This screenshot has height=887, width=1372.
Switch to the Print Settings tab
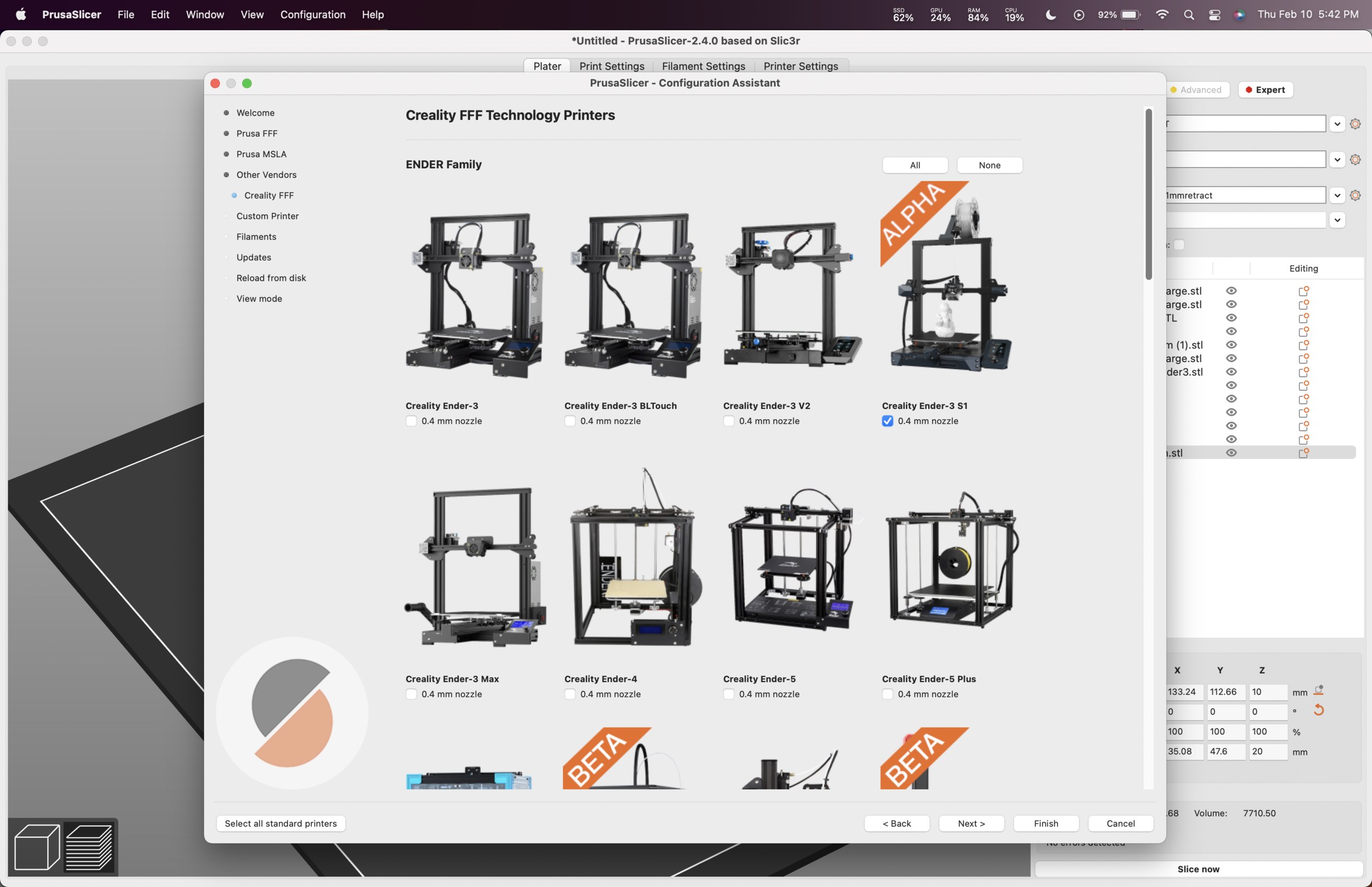tap(611, 66)
